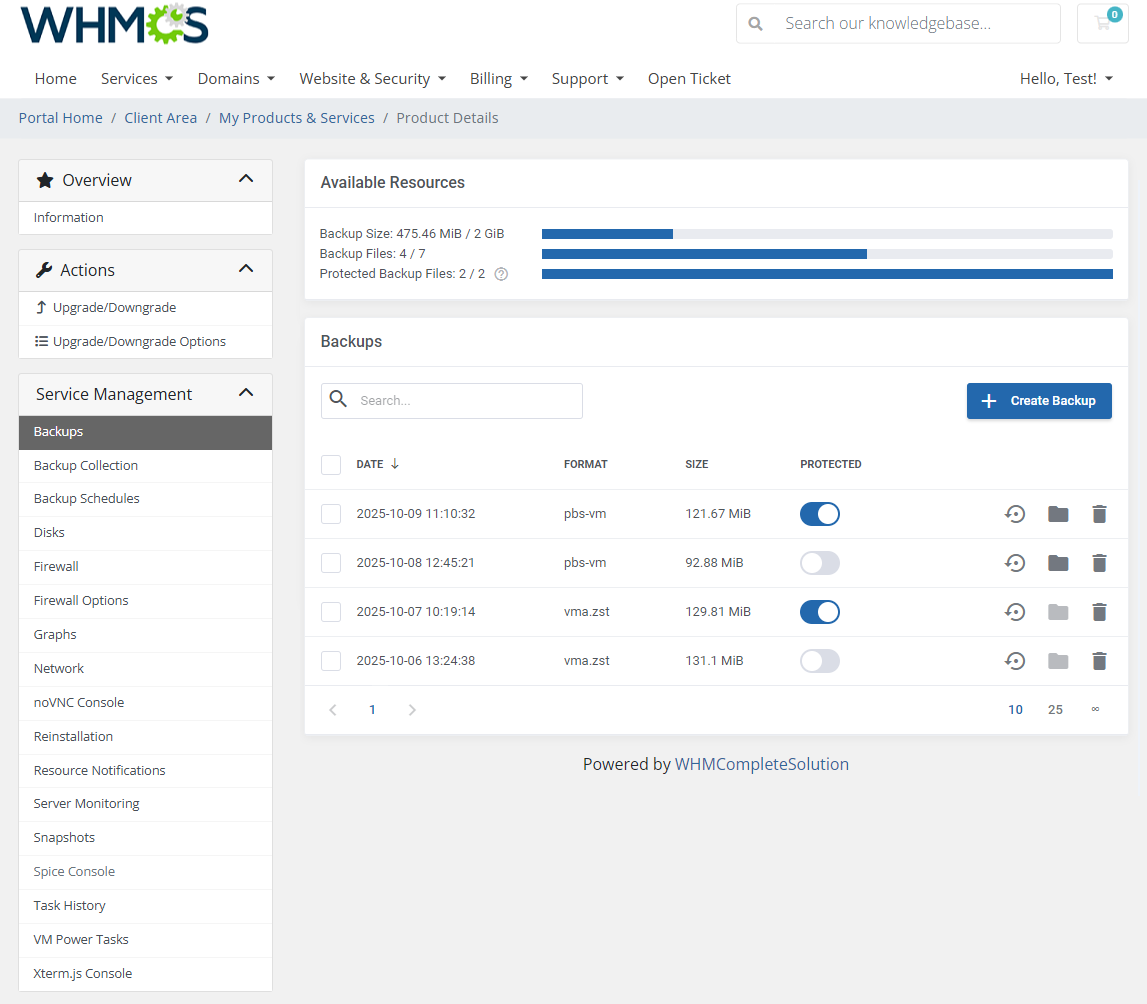The image size is (1147, 1004).
Task: Visit the WHMCompleteSolution link
Action: pos(761,764)
